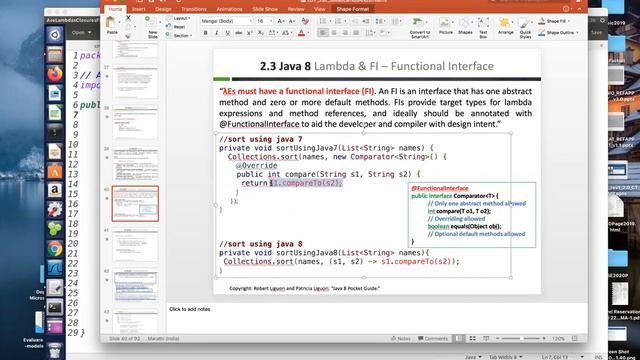Switch to the Transitions tab

193,9
